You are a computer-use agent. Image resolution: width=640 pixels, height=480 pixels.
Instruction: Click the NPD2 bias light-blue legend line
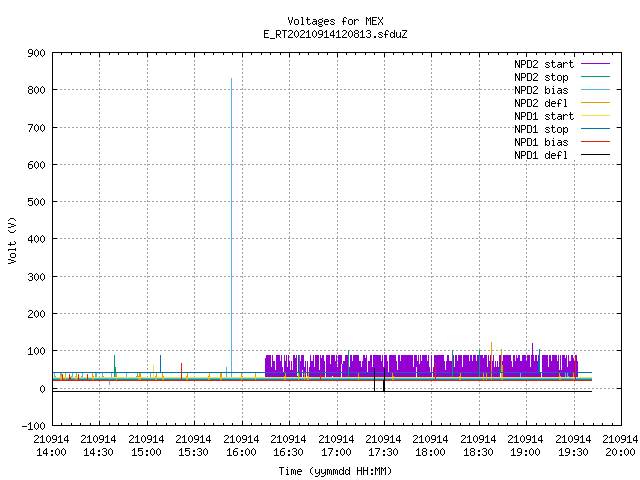pos(595,90)
